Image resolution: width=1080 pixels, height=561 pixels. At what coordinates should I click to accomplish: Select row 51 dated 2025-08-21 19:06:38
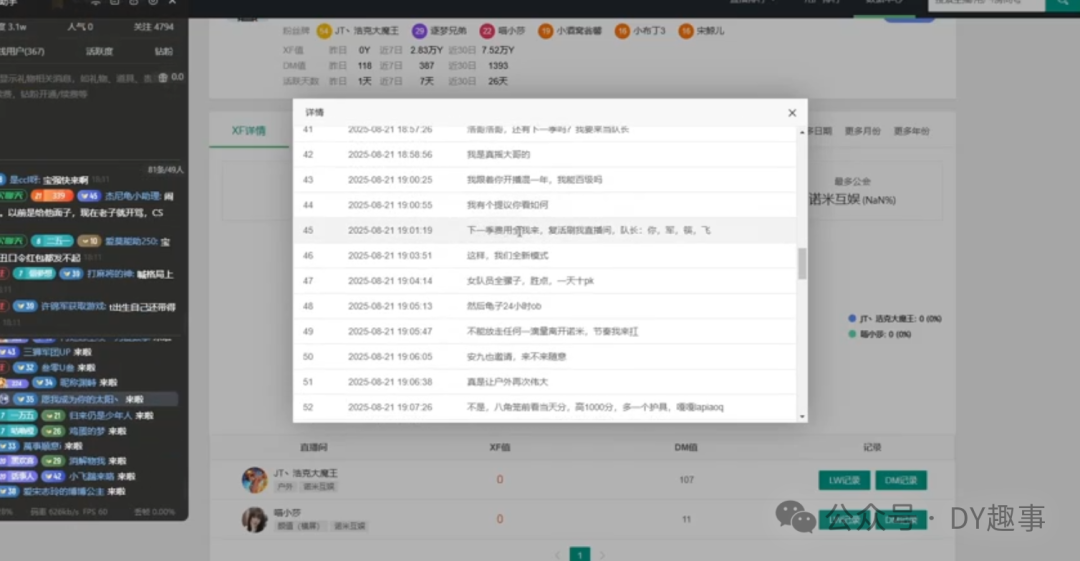[x=544, y=382]
